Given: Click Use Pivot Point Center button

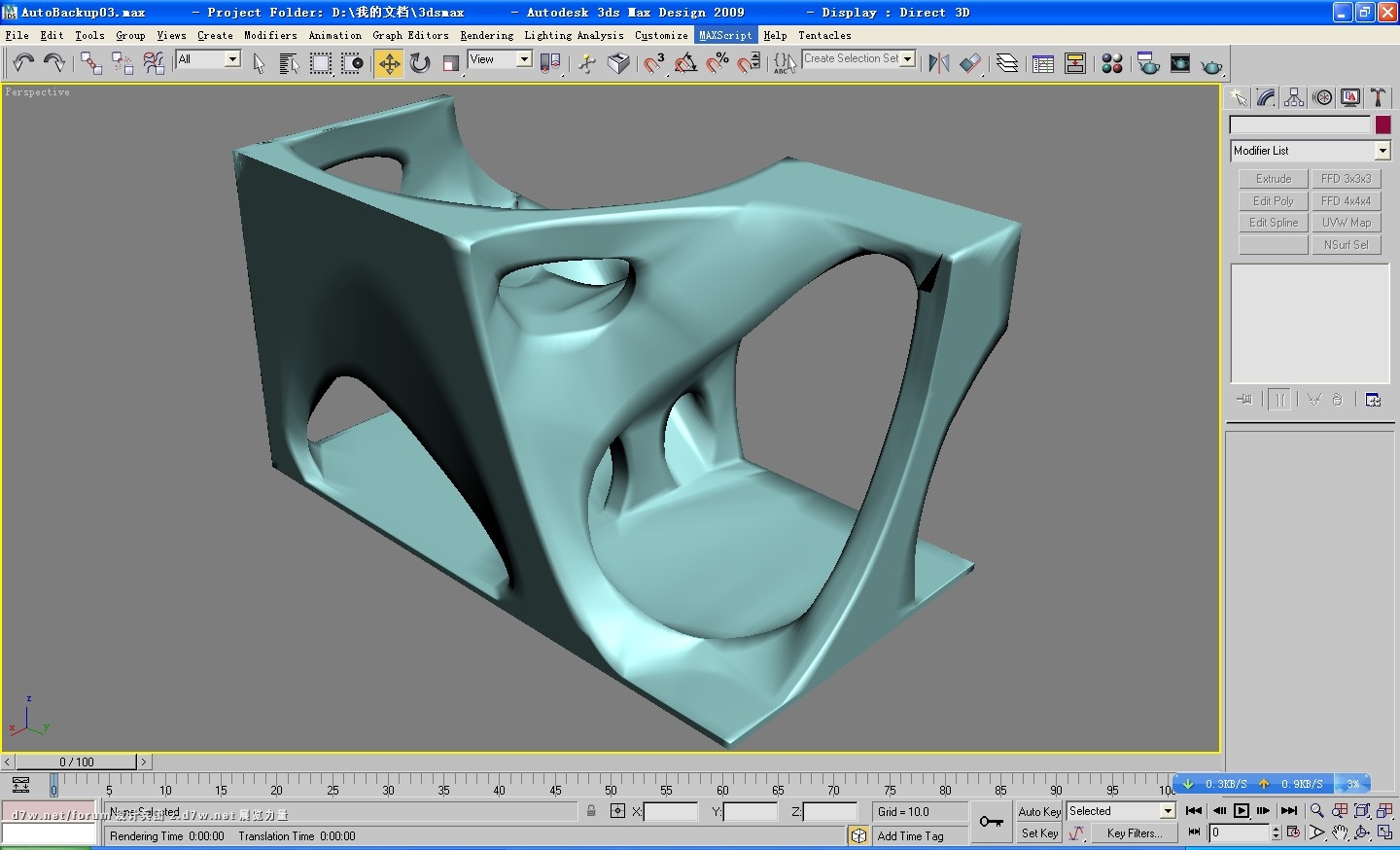Looking at the screenshot, I should point(550,63).
